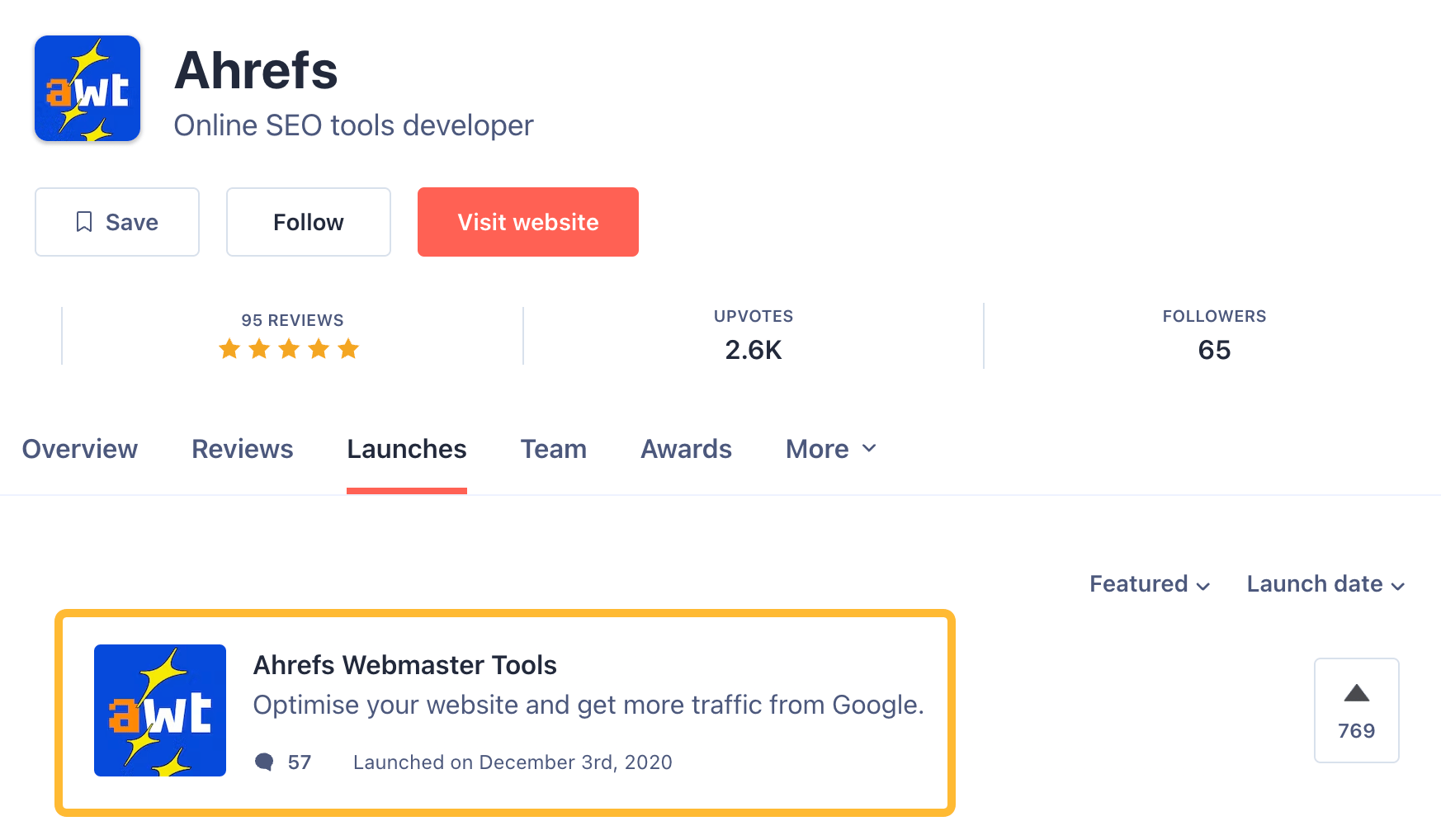Open the Awards tab
This screenshot has height=840, width=1441.
[x=686, y=448]
